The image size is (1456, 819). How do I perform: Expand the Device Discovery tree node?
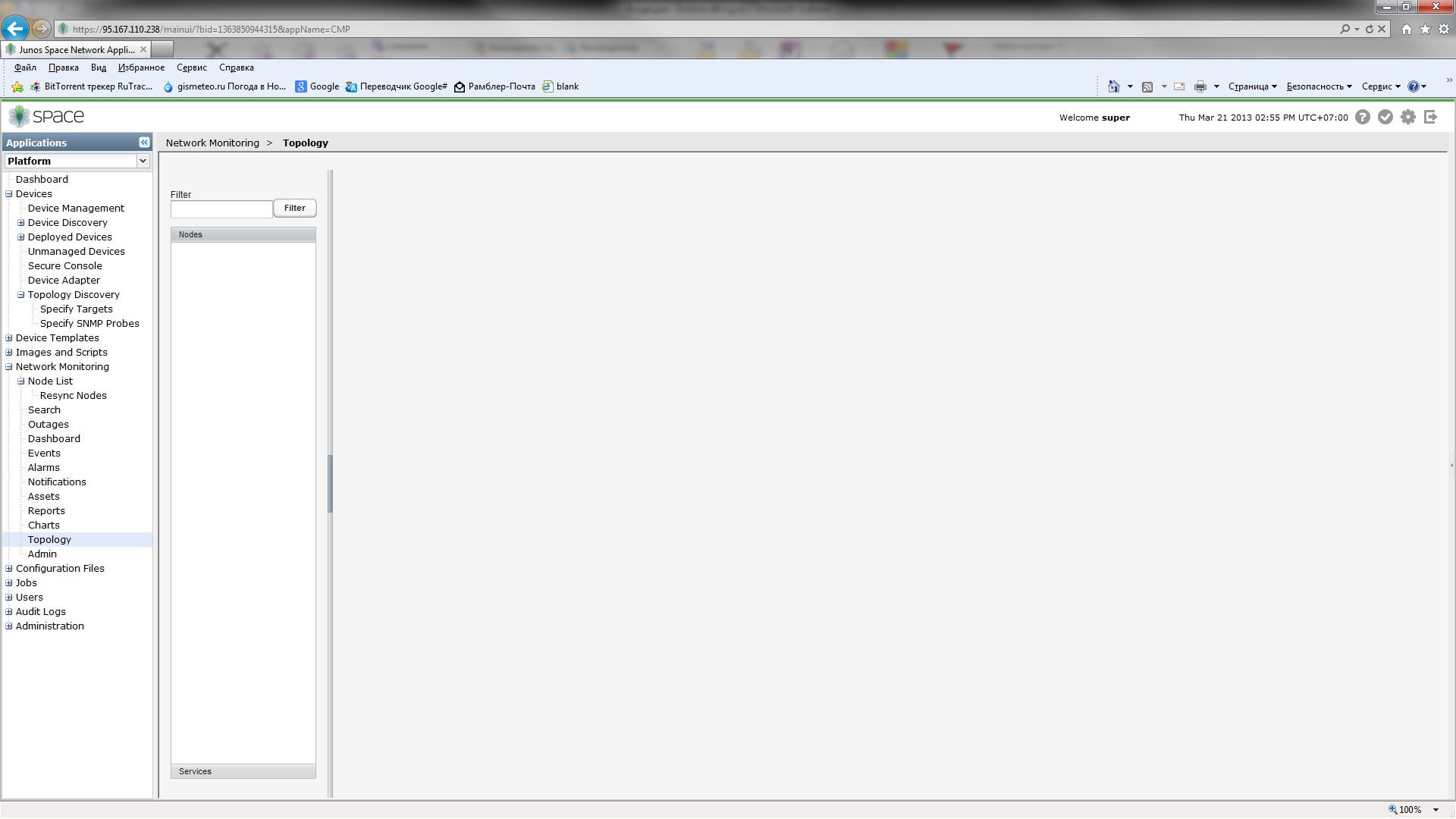[21, 223]
